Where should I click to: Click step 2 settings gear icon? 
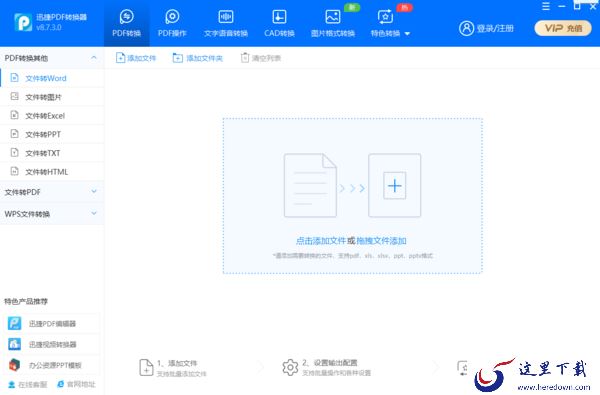point(290,367)
